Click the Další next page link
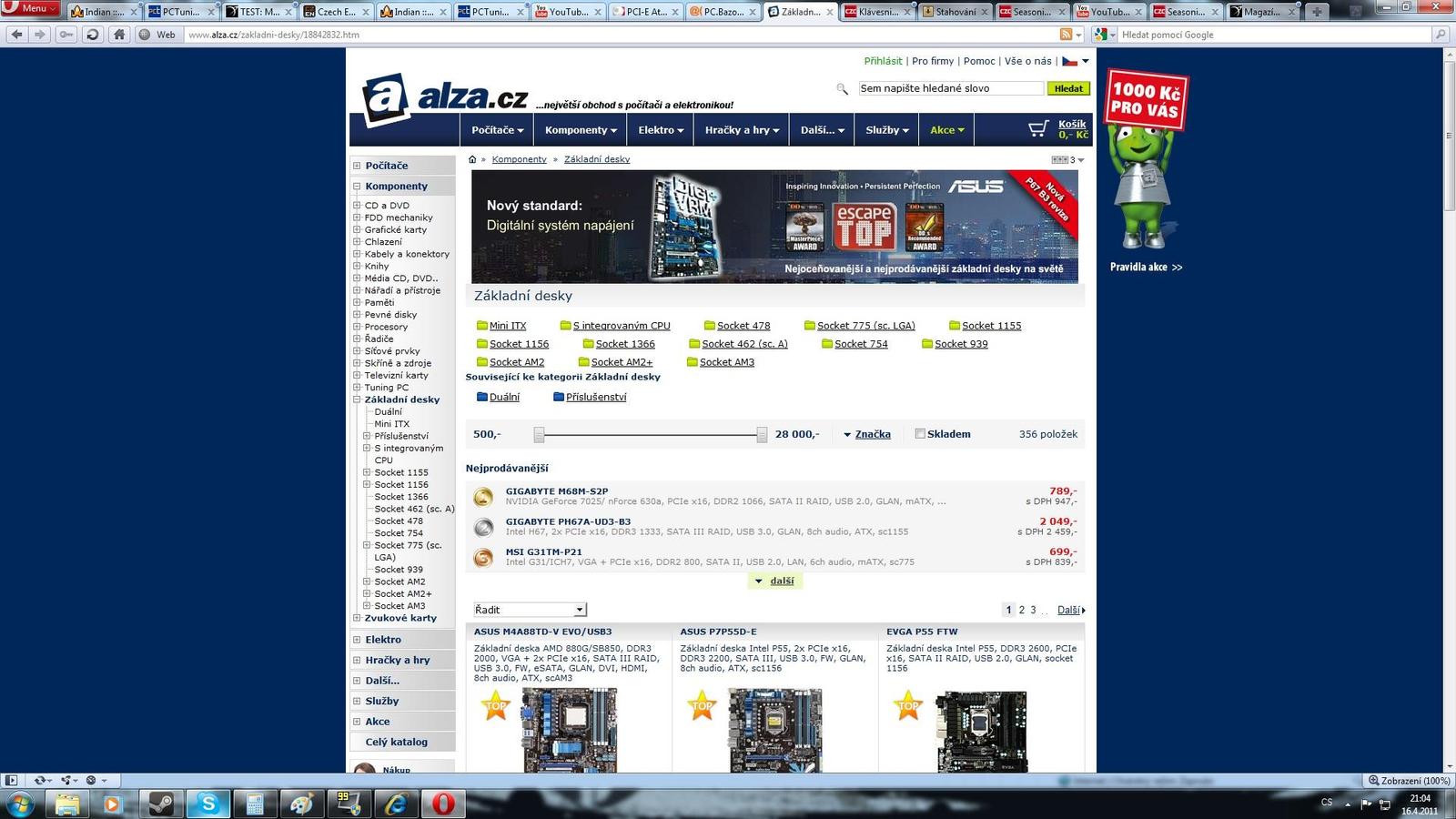 tap(1070, 610)
